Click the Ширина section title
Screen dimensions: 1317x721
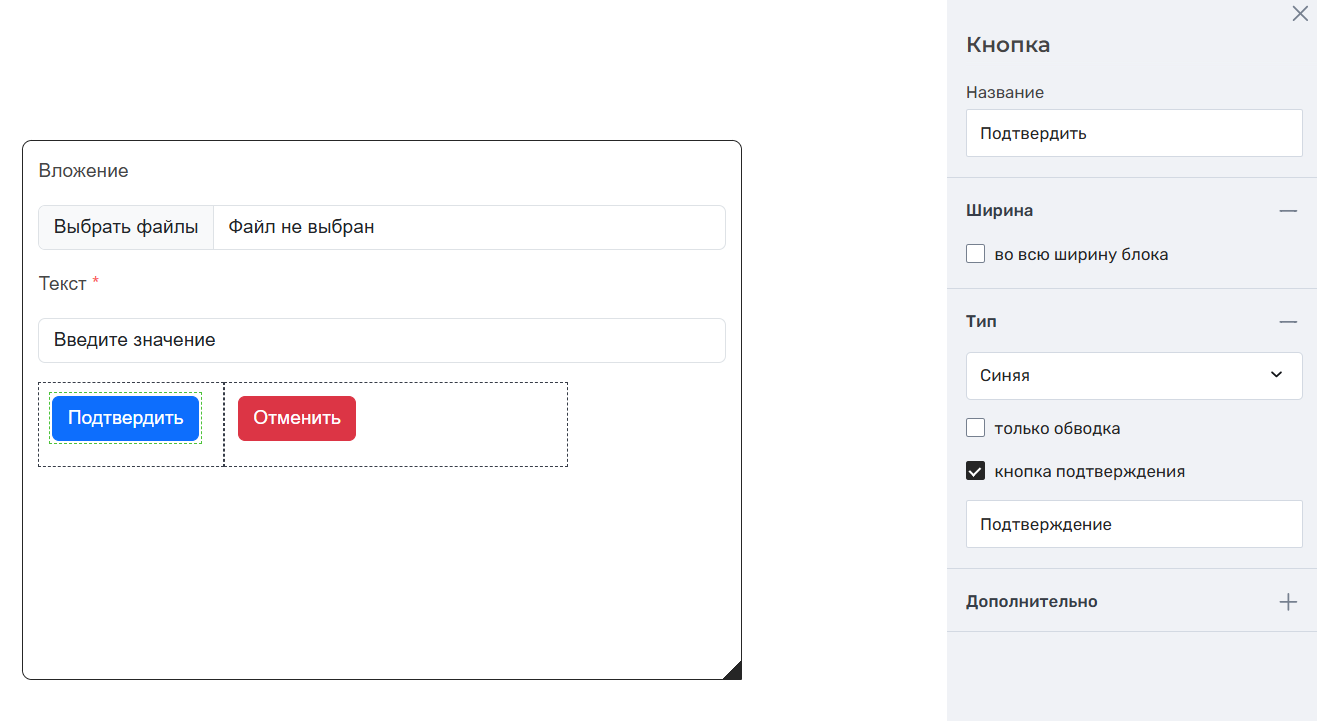[999, 211]
